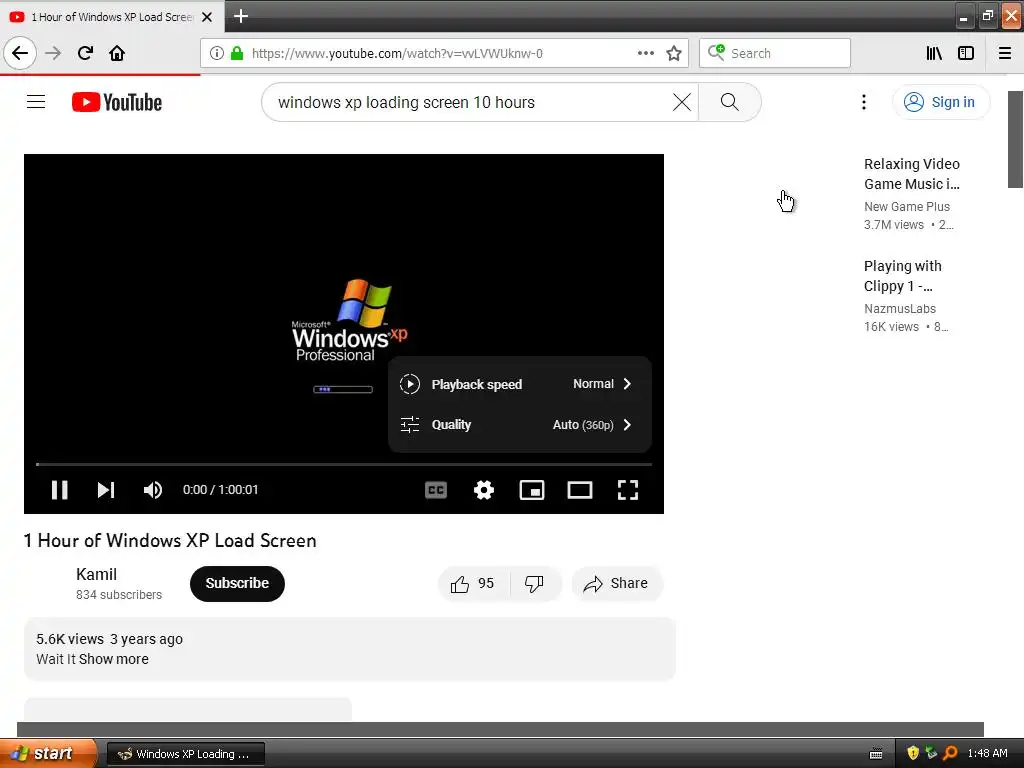This screenshot has height=768, width=1024.
Task: Clear the YouTube search box with X
Action: (682, 102)
